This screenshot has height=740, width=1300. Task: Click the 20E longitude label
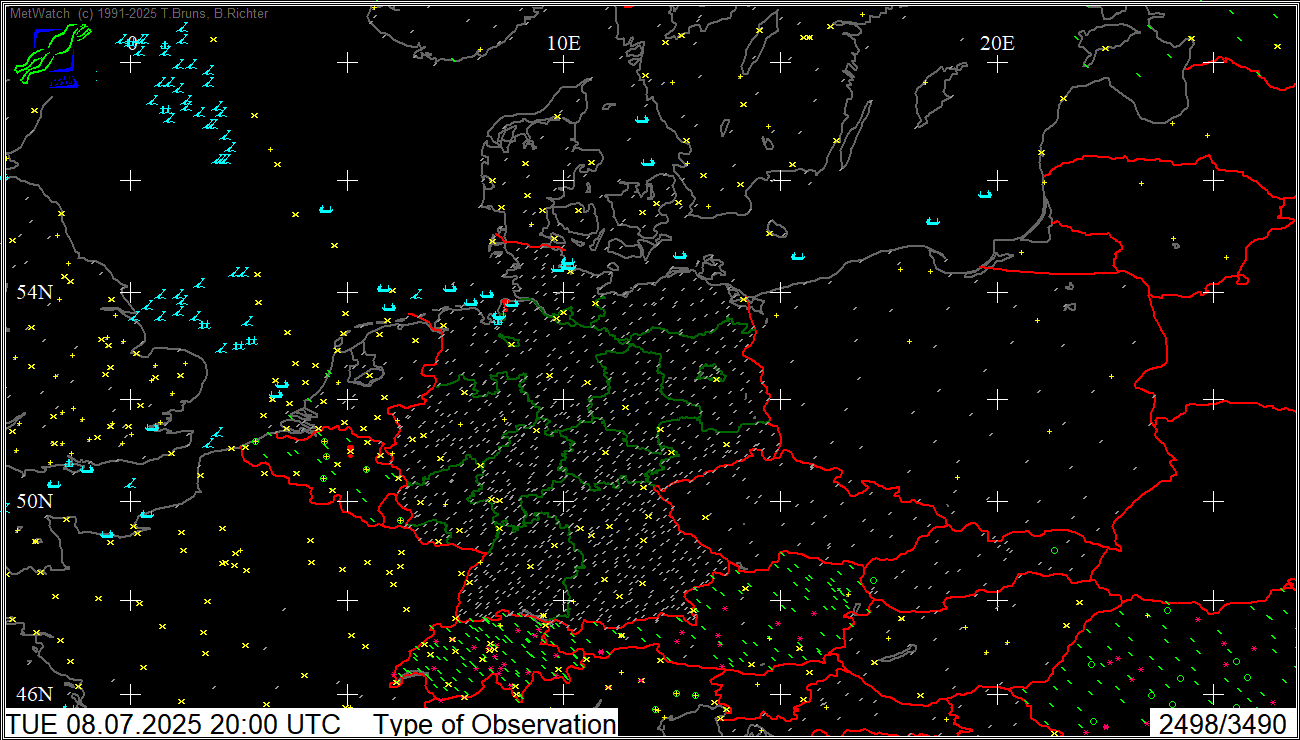997,43
